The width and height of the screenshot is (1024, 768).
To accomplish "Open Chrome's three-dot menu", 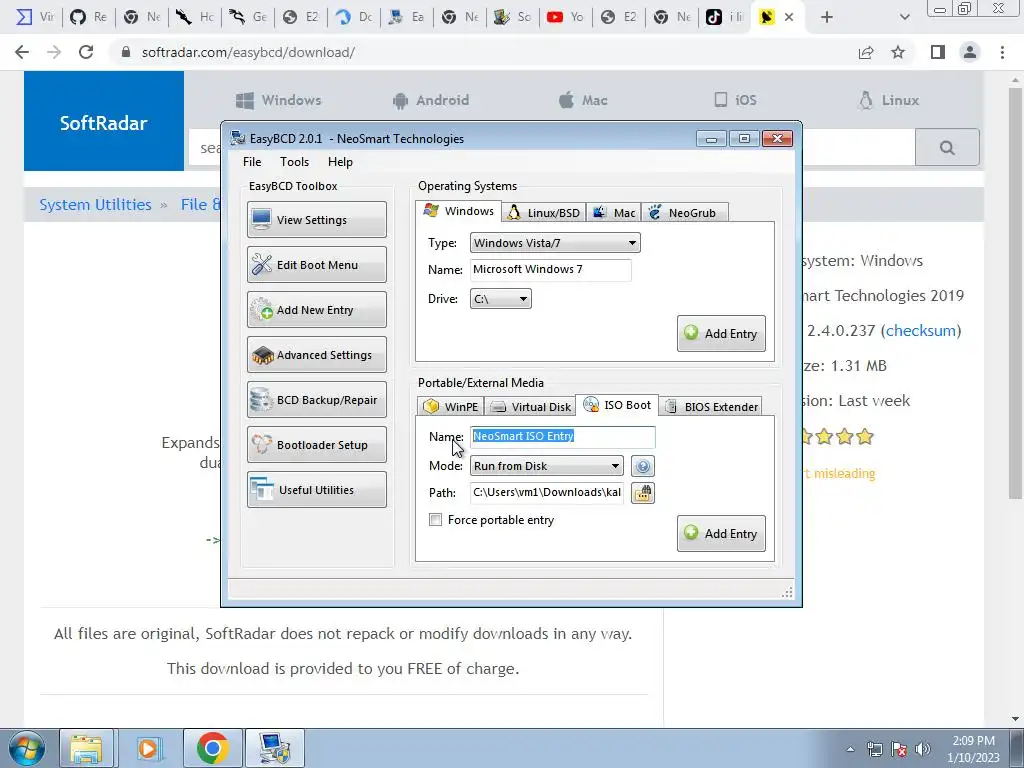I will tap(1002, 52).
